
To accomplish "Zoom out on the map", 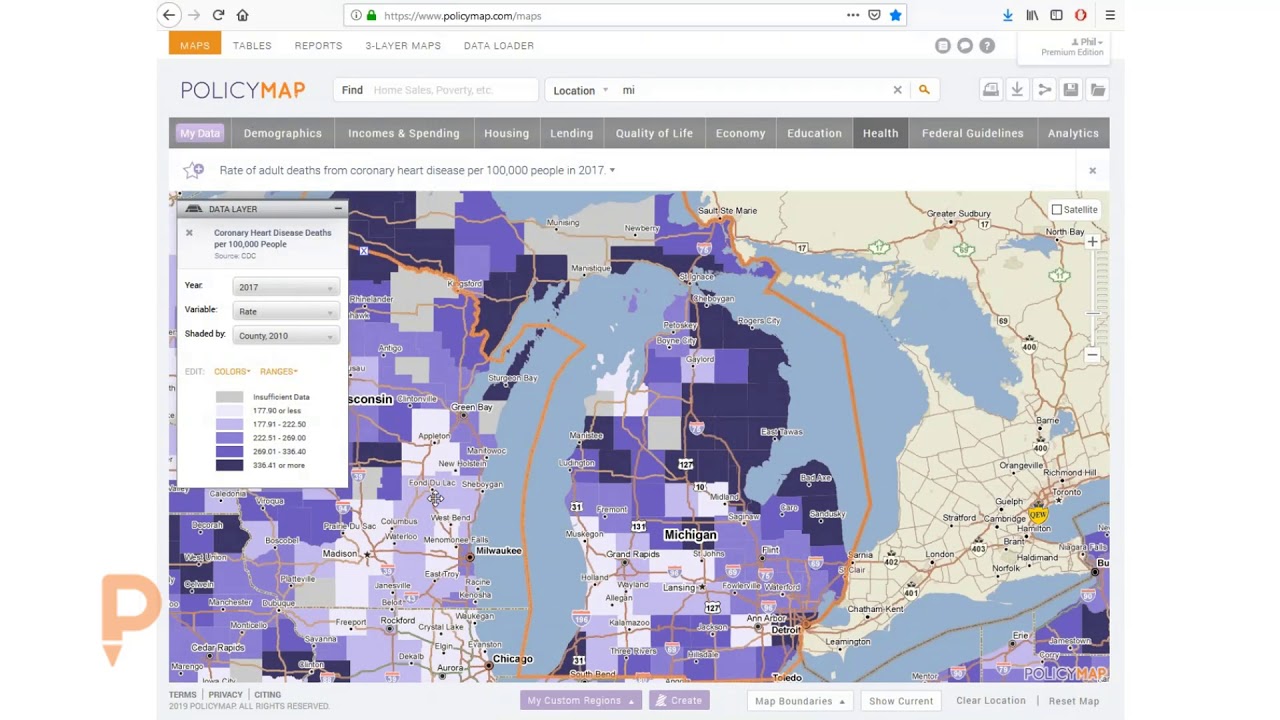I will coord(1092,355).
